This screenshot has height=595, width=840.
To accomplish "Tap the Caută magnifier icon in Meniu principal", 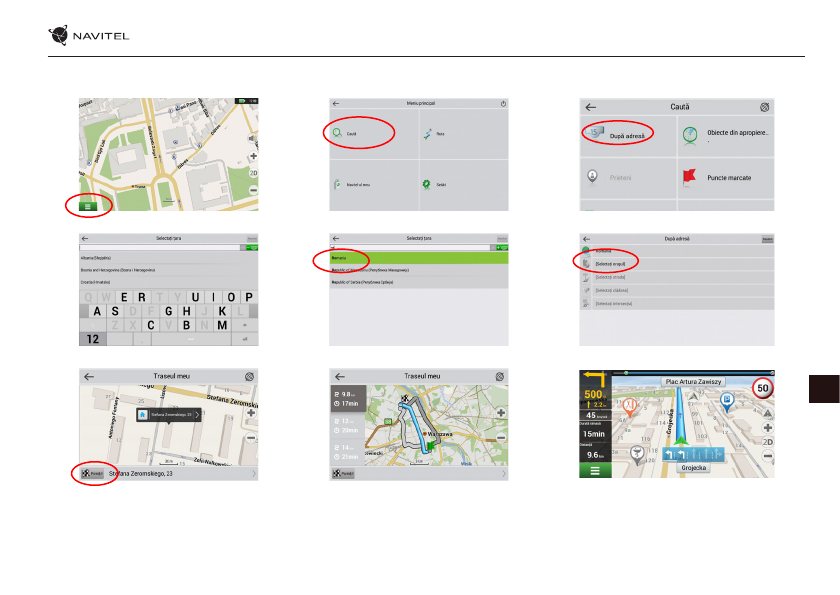I will 339,132.
